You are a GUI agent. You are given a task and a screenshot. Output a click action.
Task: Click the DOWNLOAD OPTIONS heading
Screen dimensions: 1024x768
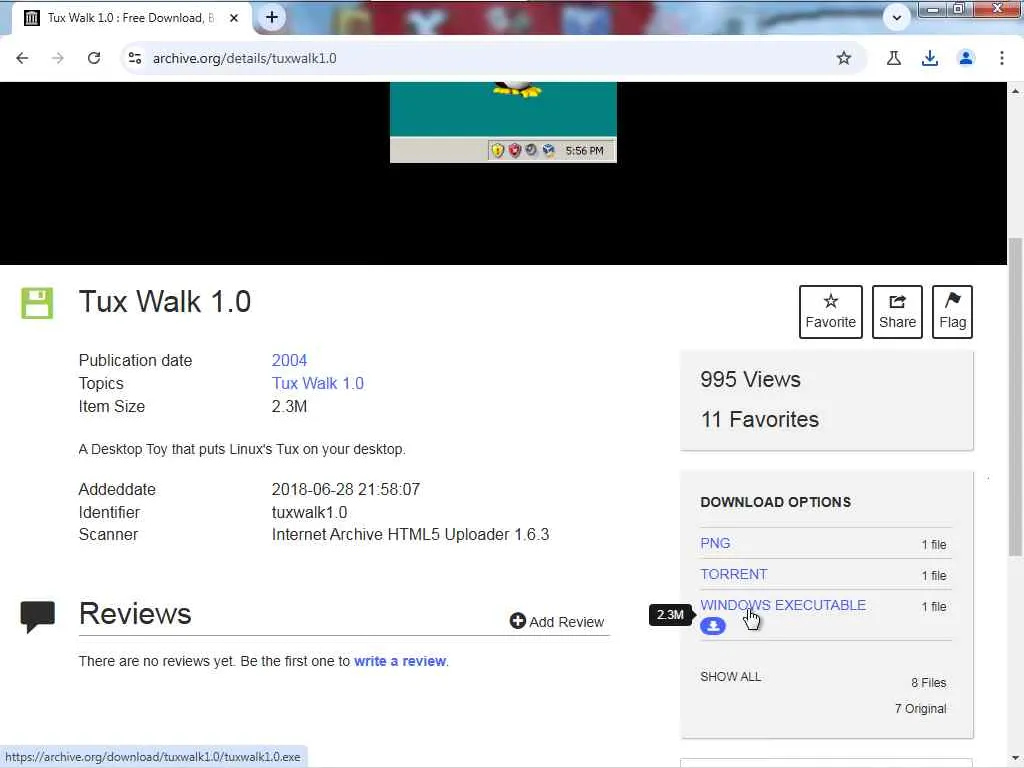pos(776,502)
